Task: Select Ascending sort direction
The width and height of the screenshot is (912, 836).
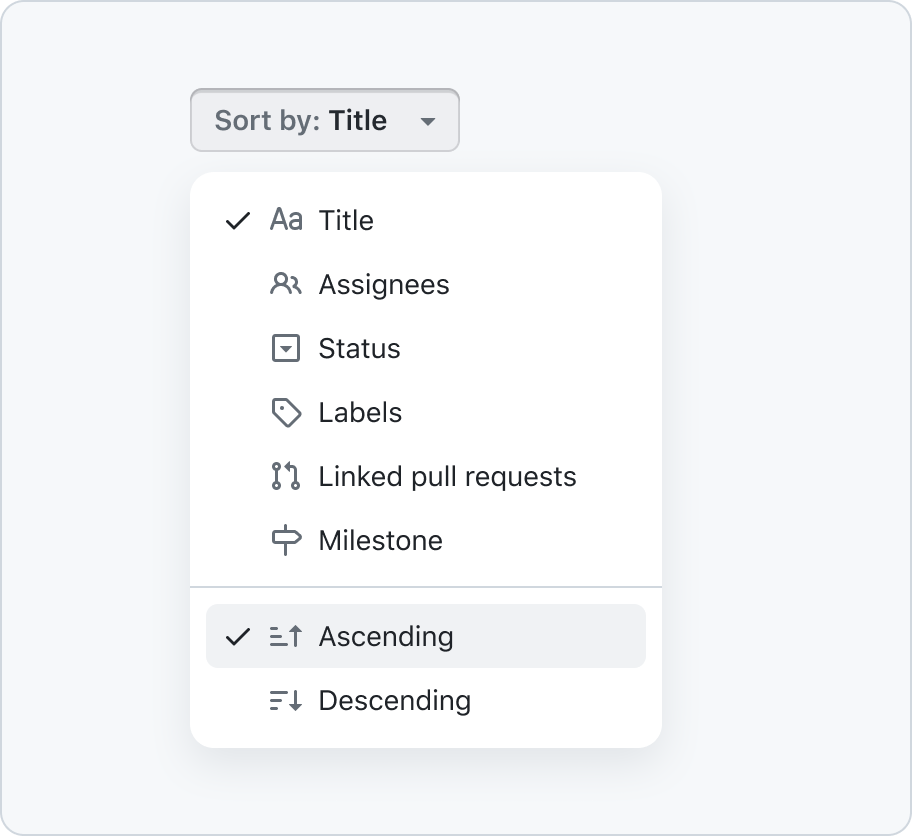Action: 426,636
